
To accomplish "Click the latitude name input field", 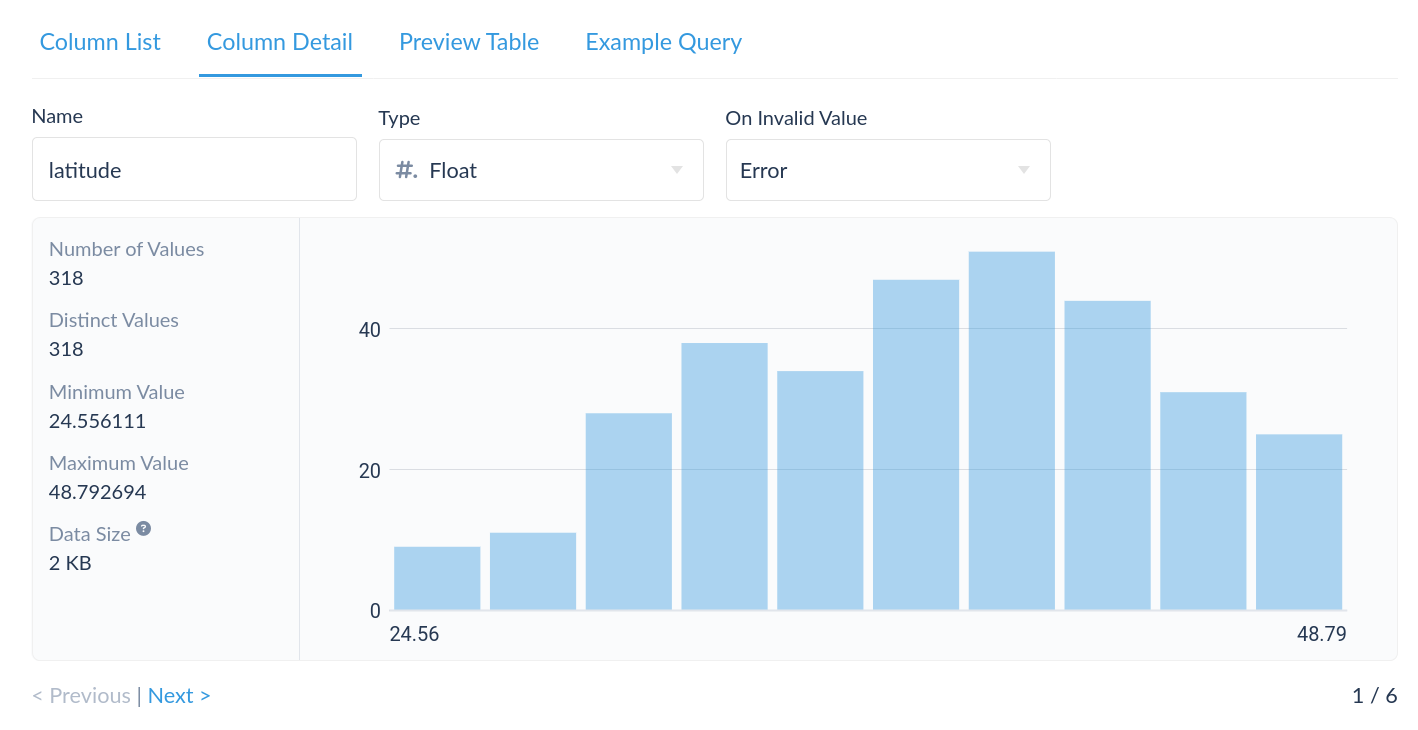I will click(x=194, y=170).
